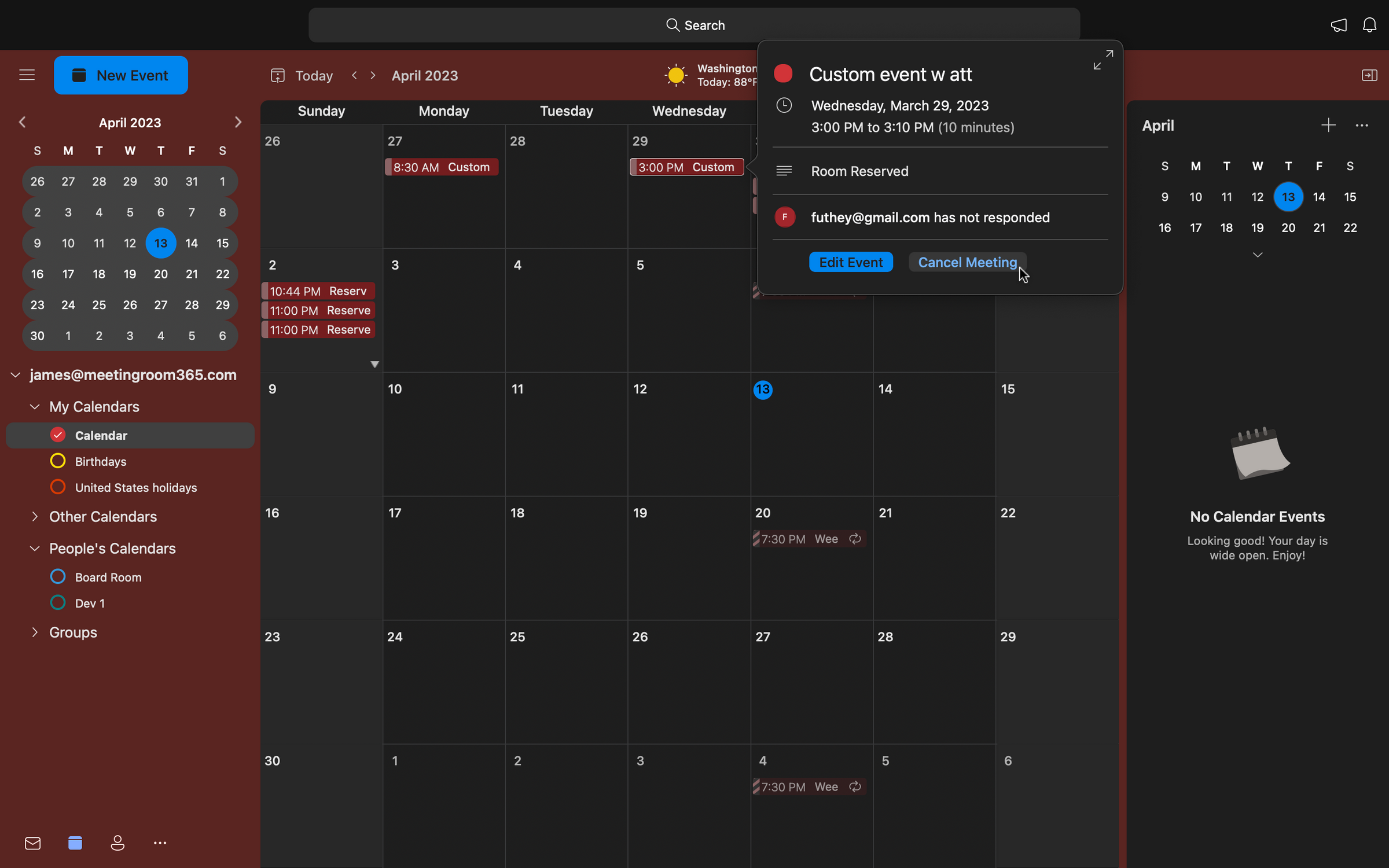Screen dimensions: 1389x868
Task: Toggle United States holidays calendar
Action: [x=57, y=487]
